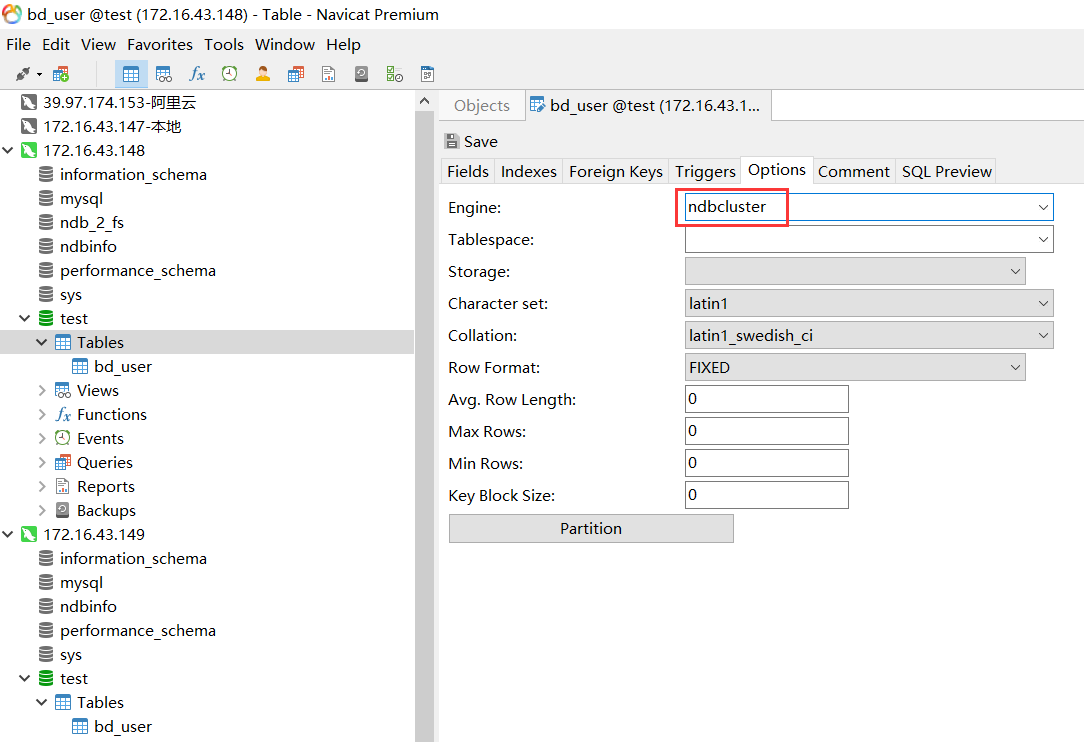This screenshot has width=1084, height=742.
Task: Open the Help menu
Action: click(344, 44)
